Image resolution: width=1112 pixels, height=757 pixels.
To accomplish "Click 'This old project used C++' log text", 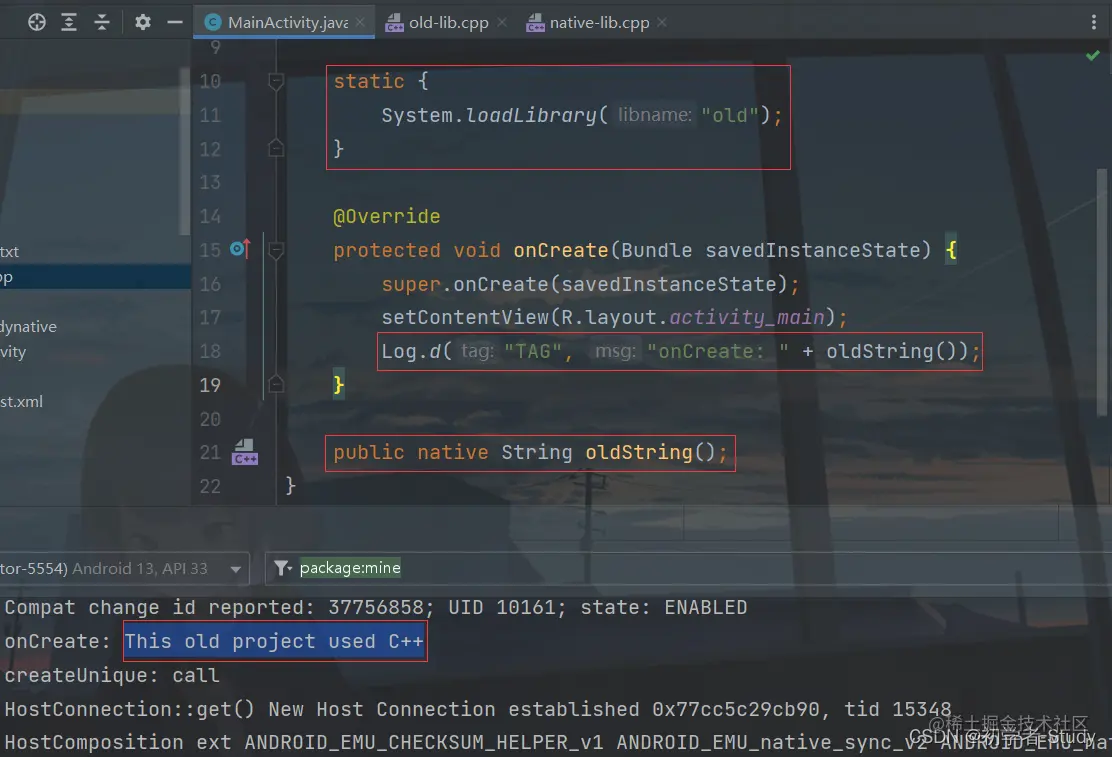I will click(274, 641).
